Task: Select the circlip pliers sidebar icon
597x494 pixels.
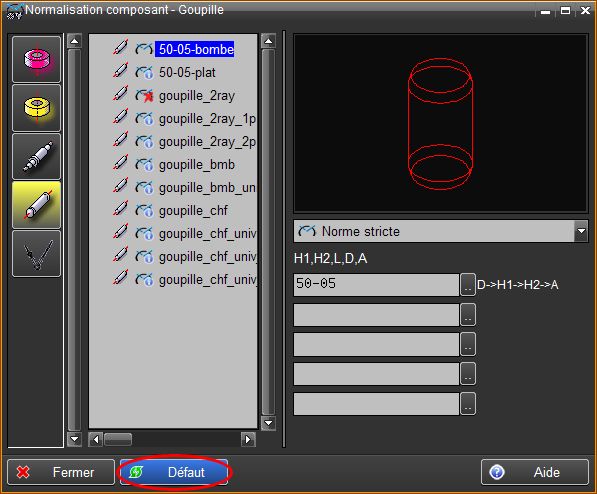Action: 37,254
